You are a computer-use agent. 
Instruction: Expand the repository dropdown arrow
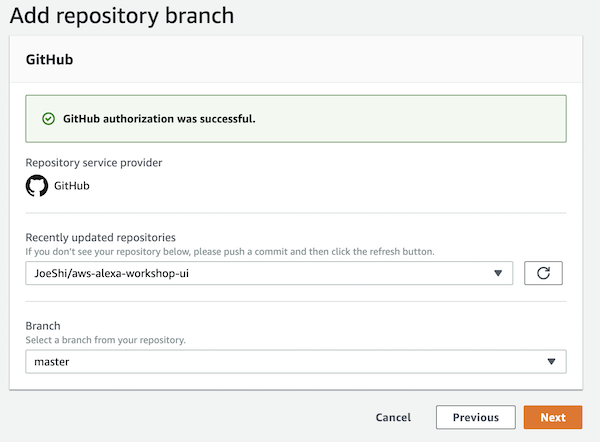(497, 273)
